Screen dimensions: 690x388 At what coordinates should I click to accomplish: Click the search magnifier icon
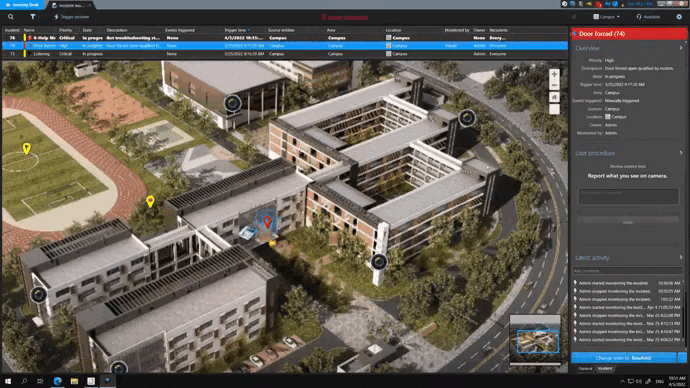(x=11, y=17)
